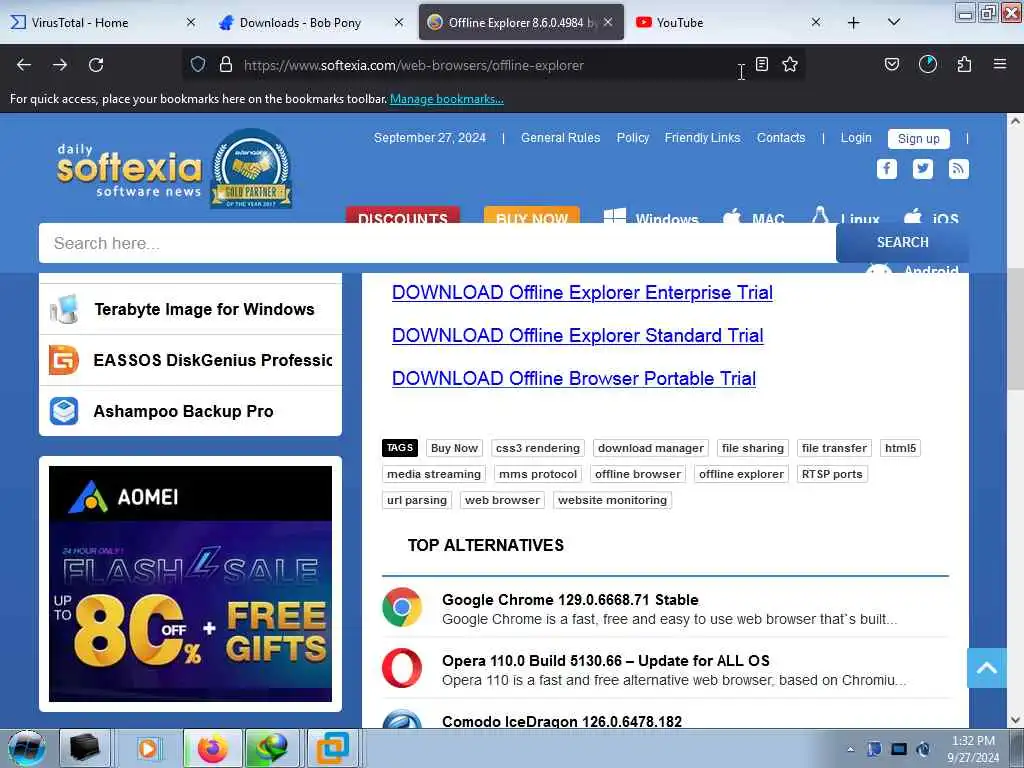Image resolution: width=1024 pixels, height=768 pixels.
Task: Download Offline Browser Portable Trial
Action: pos(574,379)
